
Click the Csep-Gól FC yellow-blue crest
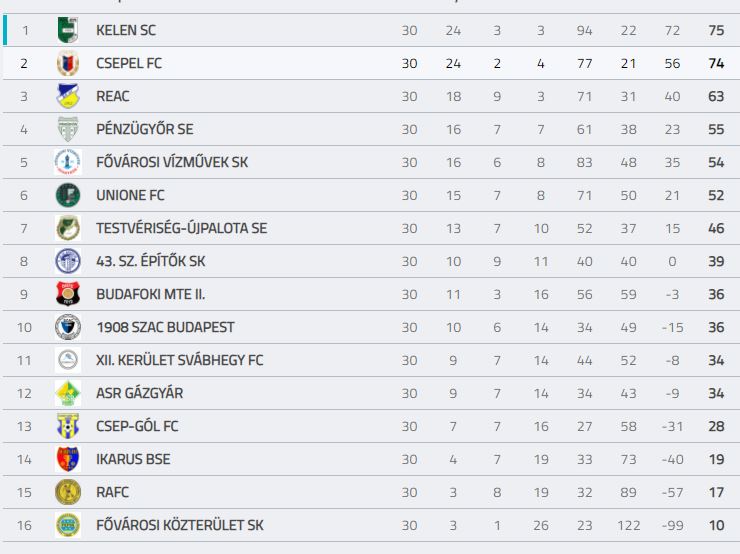(68, 426)
